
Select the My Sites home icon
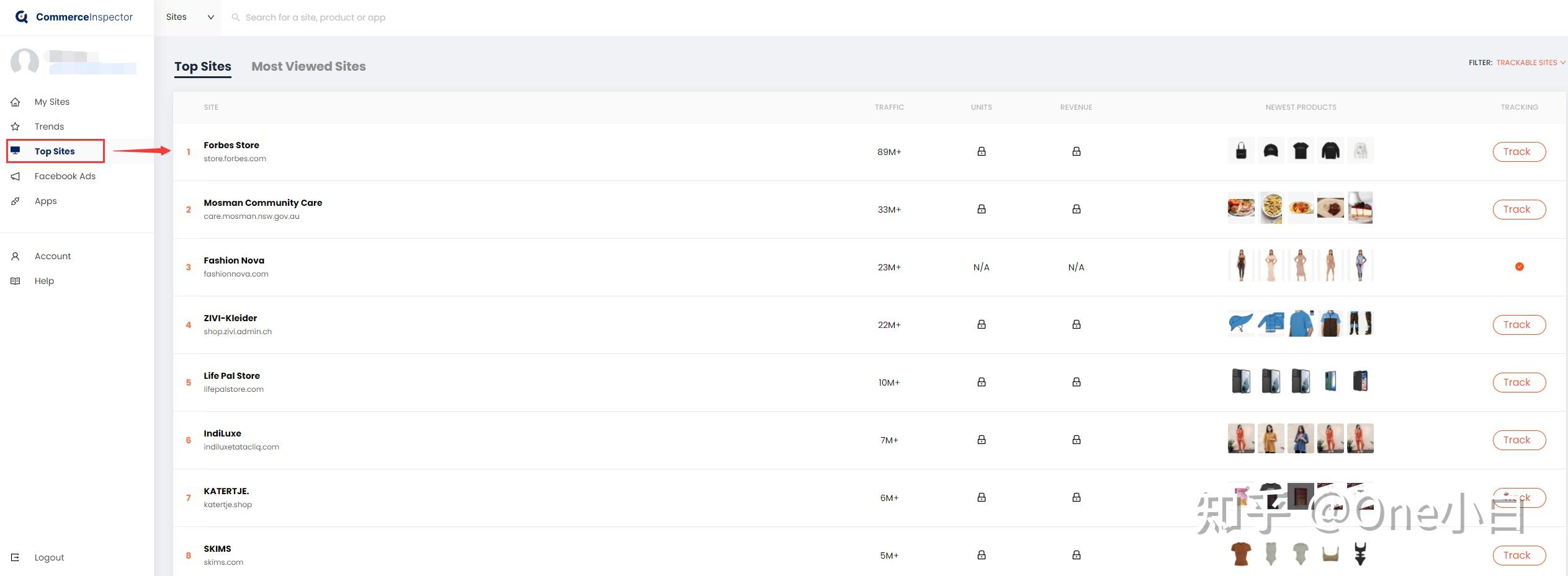(x=16, y=102)
